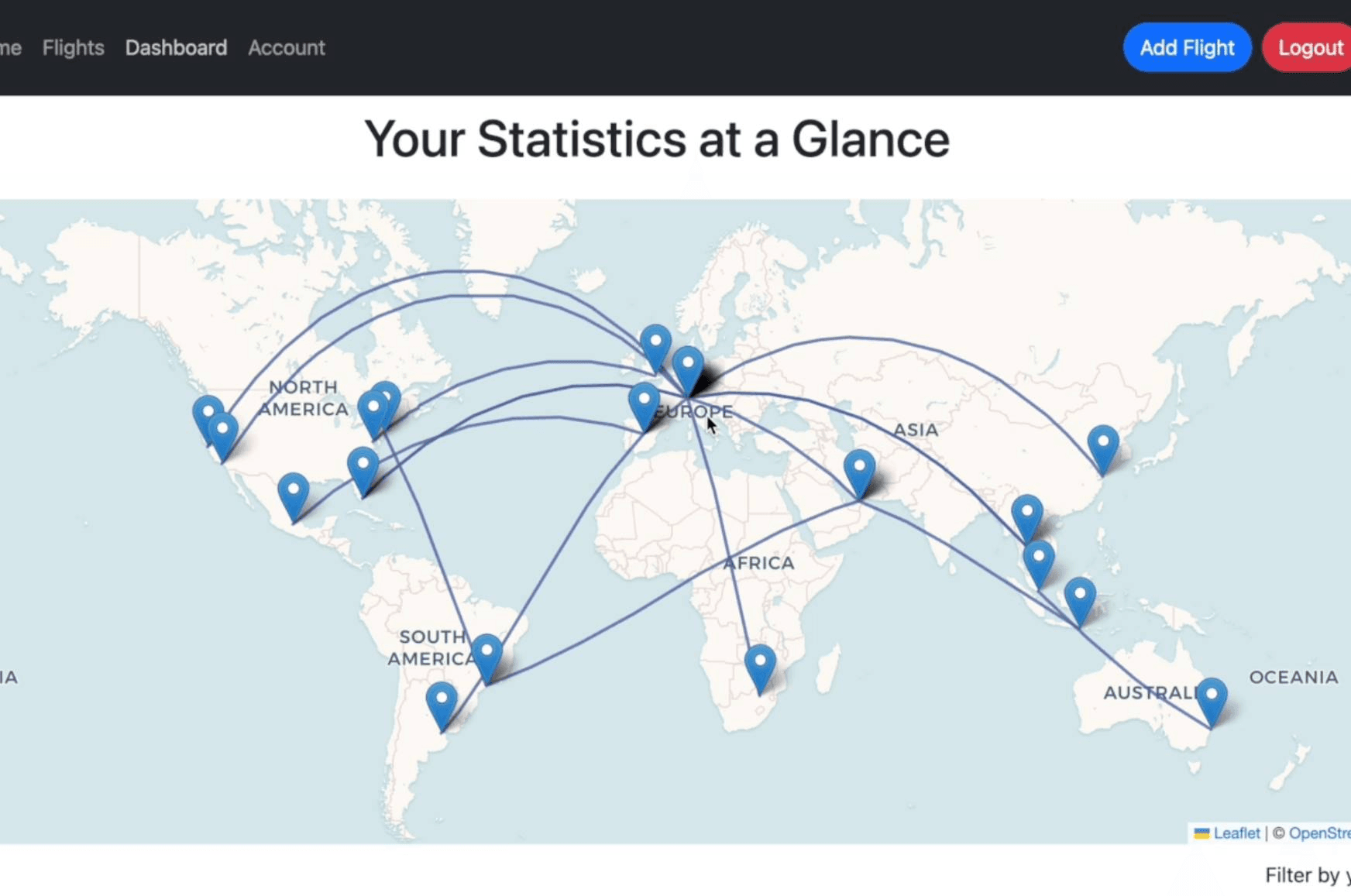Click the Brazil coast map marker
1351x896 pixels.
[487, 656]
